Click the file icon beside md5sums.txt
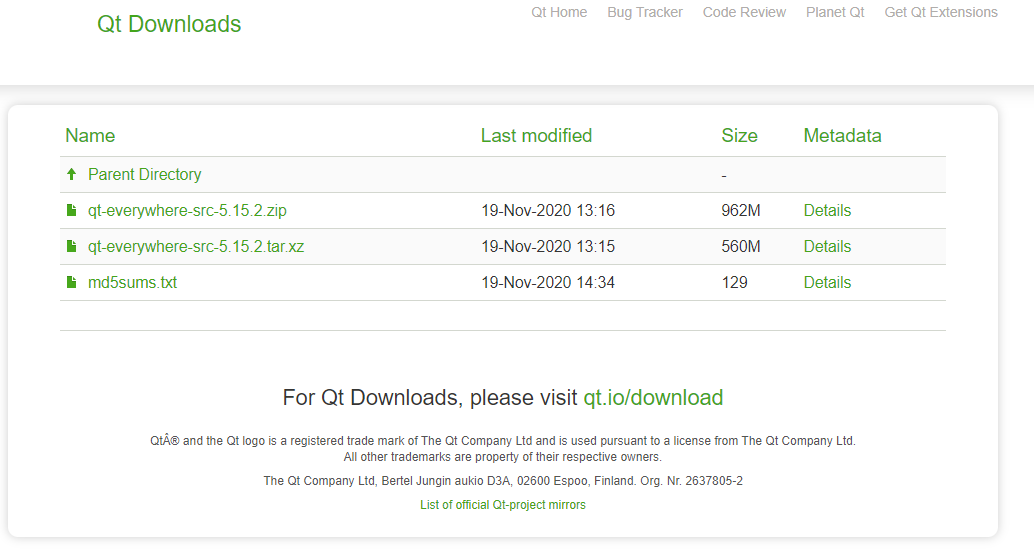Screen dimensions: 1034x557 click(x=71, y=283)
